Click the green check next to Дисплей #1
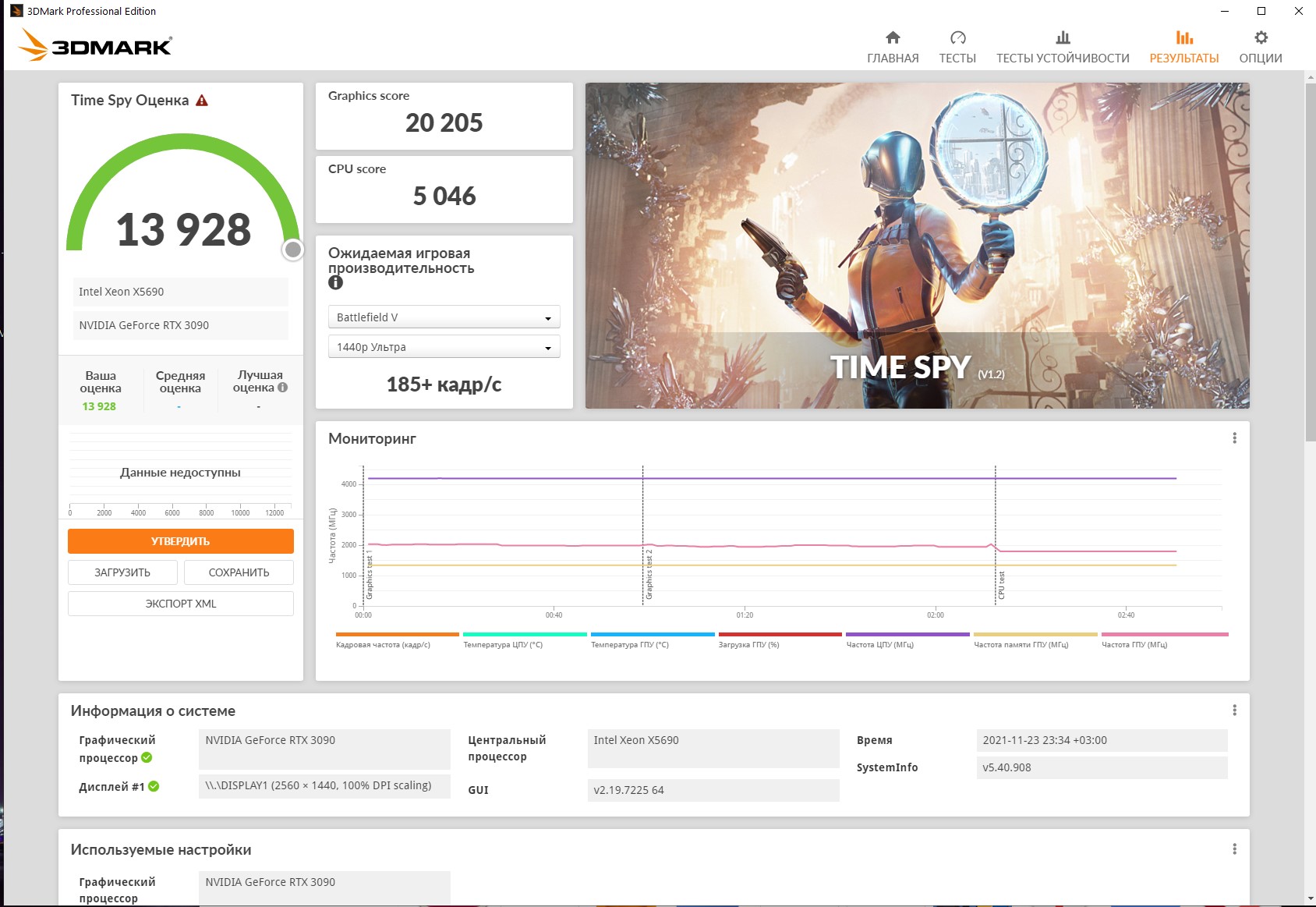 154,786
